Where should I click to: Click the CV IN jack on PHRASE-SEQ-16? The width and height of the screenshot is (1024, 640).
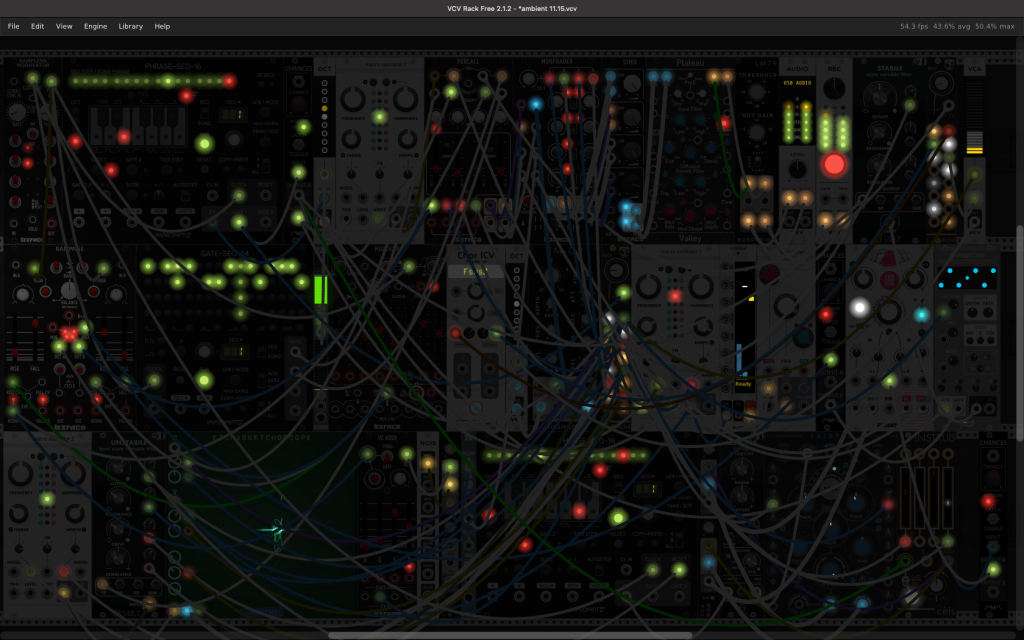(x=212, y=195)
